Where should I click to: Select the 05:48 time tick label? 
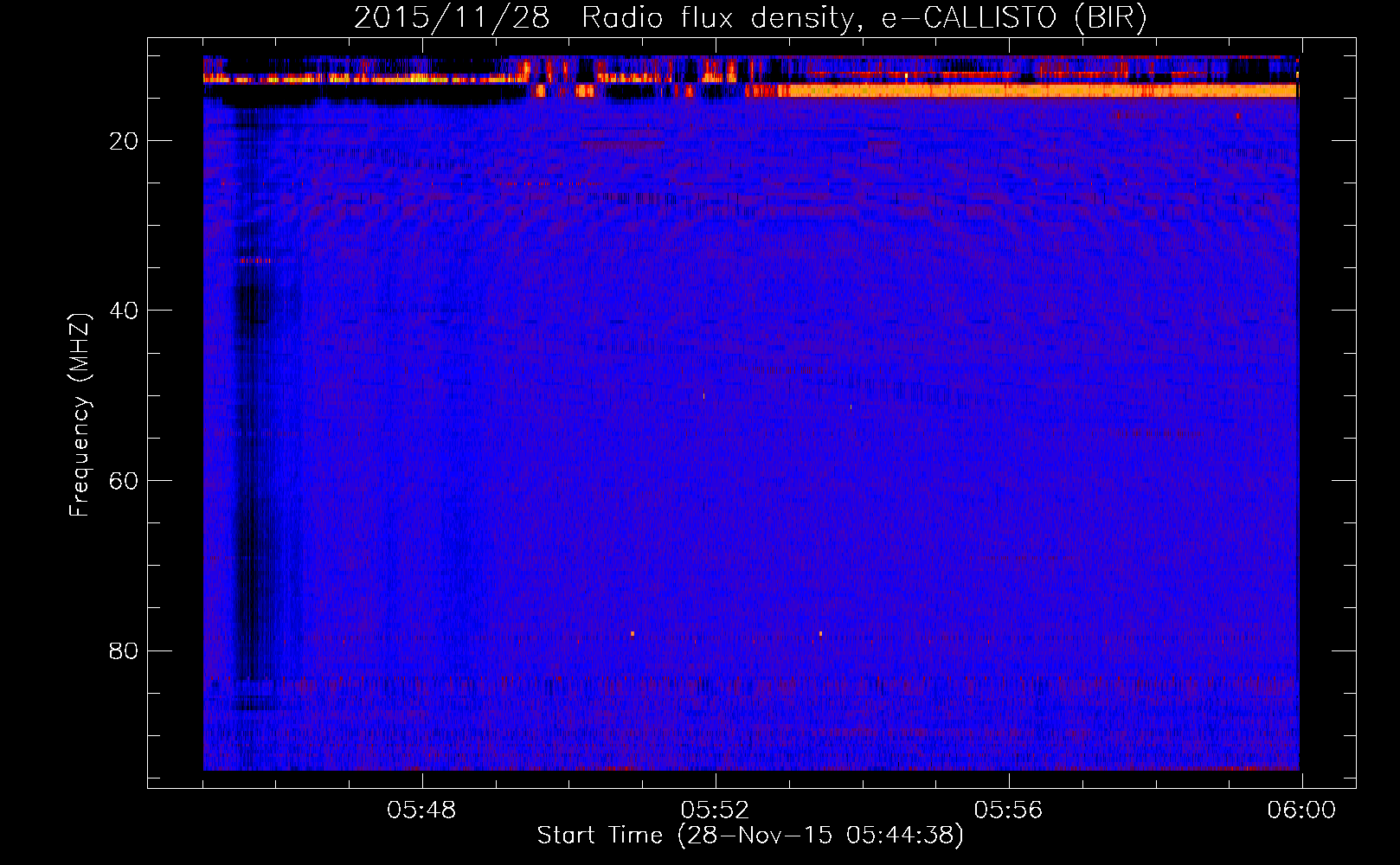[x=421, y=811]
